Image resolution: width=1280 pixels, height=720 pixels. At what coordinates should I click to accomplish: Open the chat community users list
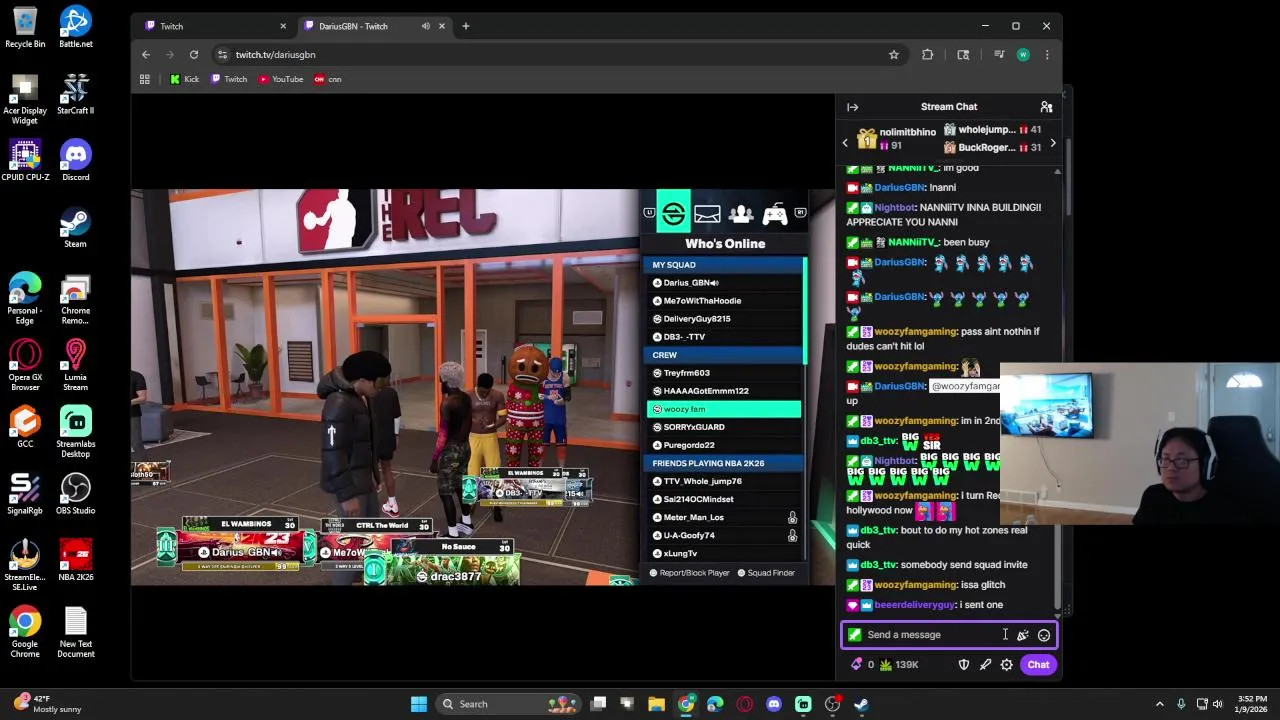pyautogui.click(x=1046, y=107)
